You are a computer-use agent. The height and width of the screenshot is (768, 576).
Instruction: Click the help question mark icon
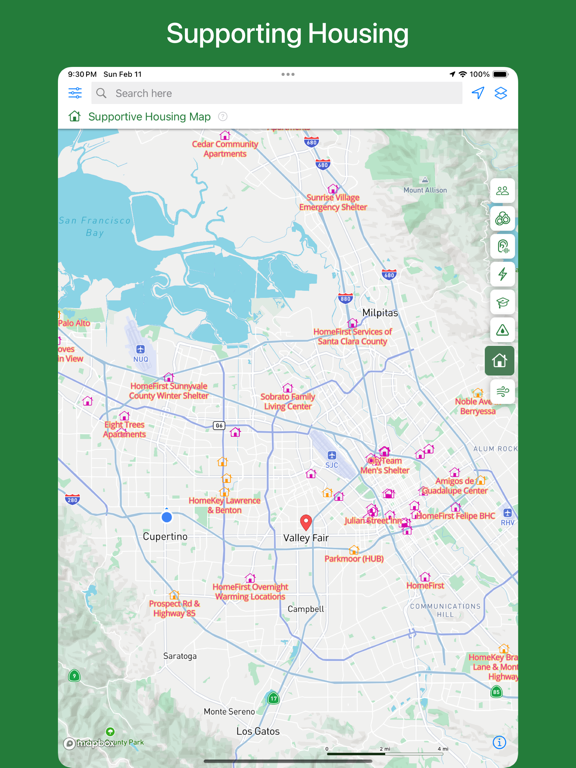(222, 117)
